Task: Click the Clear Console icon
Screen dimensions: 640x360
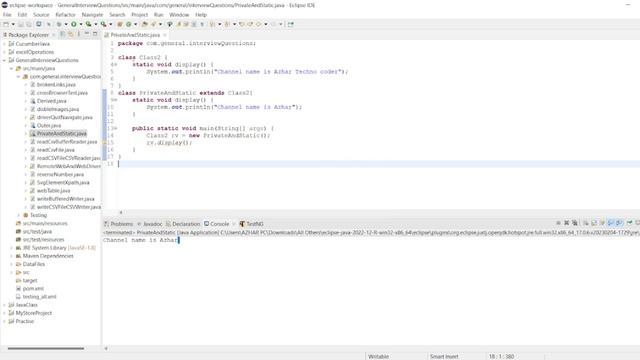Action: 586,223
